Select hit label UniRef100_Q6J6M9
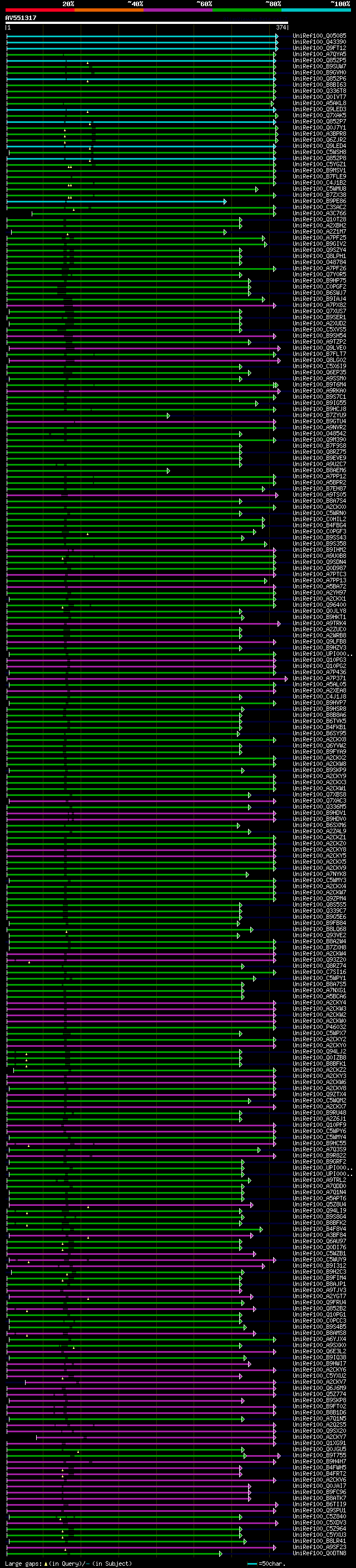This screenshot has width=356, height=1568. (x=319, y=1388)
